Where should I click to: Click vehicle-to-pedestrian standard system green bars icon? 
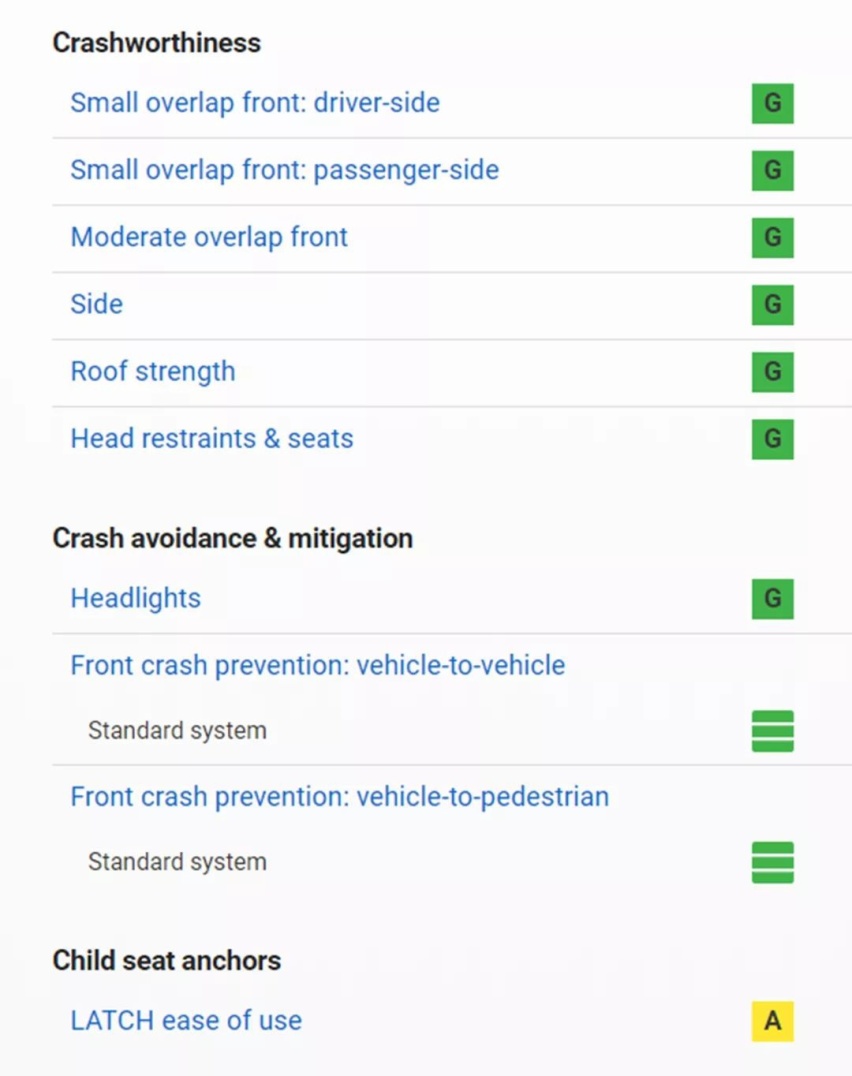pos(772,862)
